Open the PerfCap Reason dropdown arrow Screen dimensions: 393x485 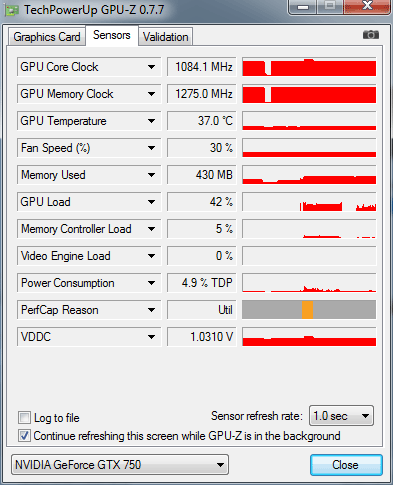point(151,310)
